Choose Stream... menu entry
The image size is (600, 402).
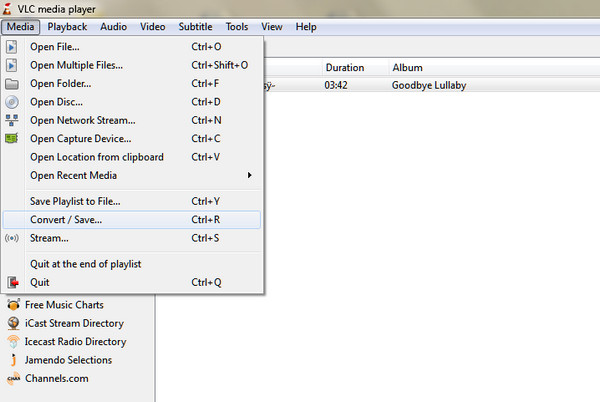(x=132, y=238)
